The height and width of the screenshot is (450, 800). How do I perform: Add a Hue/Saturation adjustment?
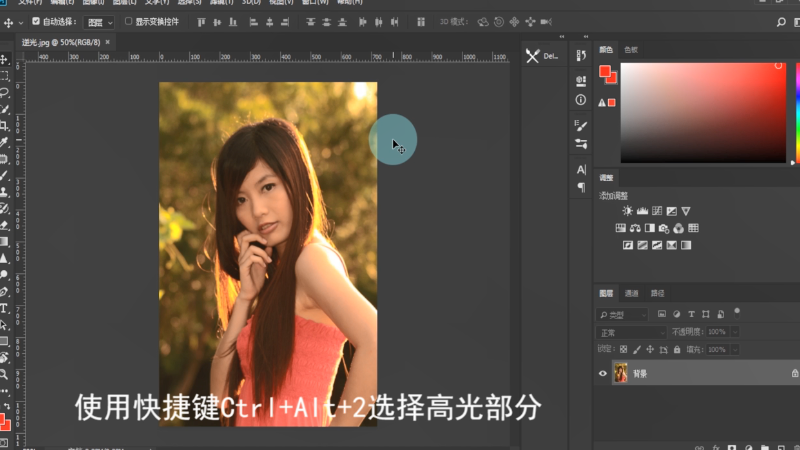coord(620,228)
